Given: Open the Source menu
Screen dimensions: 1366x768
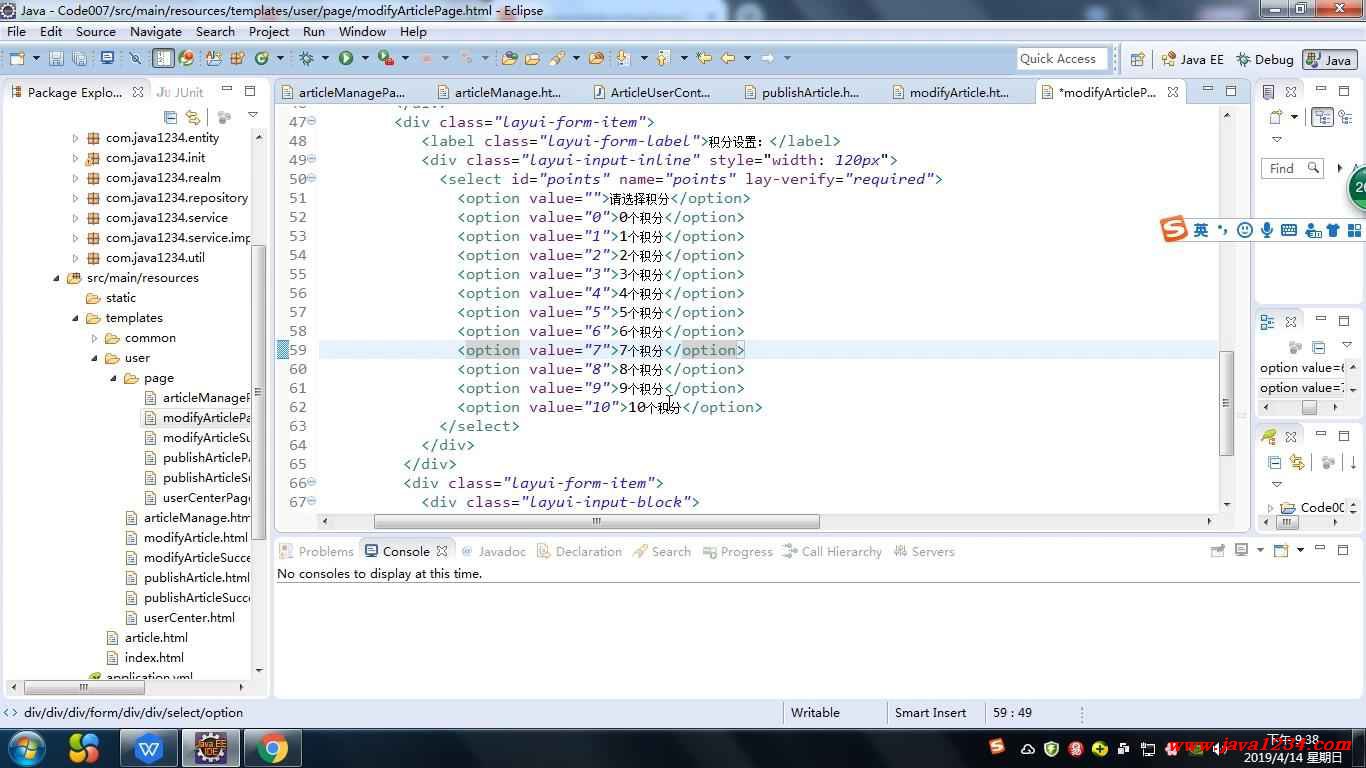Looking at the screenshot, I should click(x=96, y=31).
